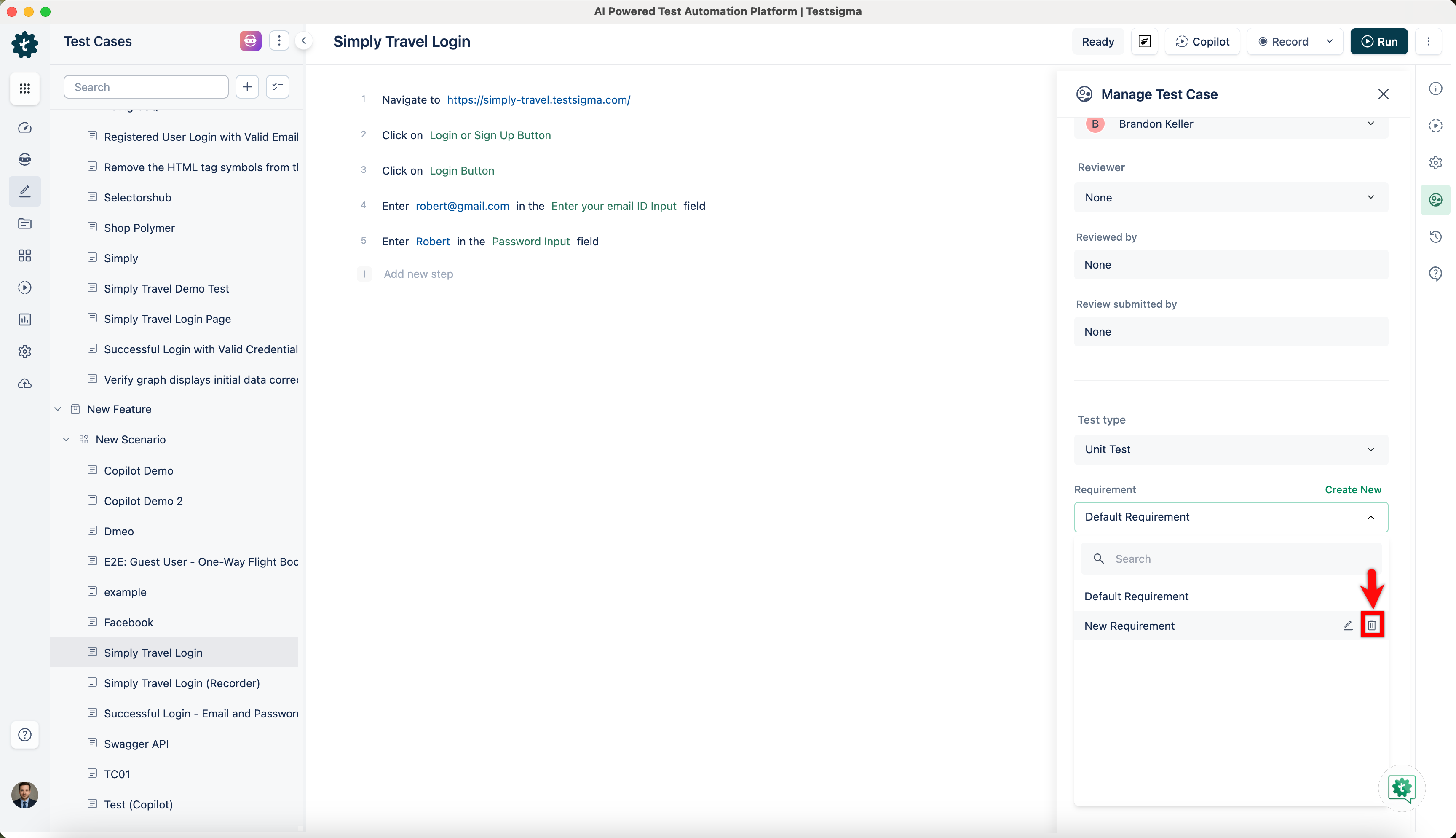
Task: Open the Test (Copilot) test case
Action: pyautogui.click(x=138, y=805)
